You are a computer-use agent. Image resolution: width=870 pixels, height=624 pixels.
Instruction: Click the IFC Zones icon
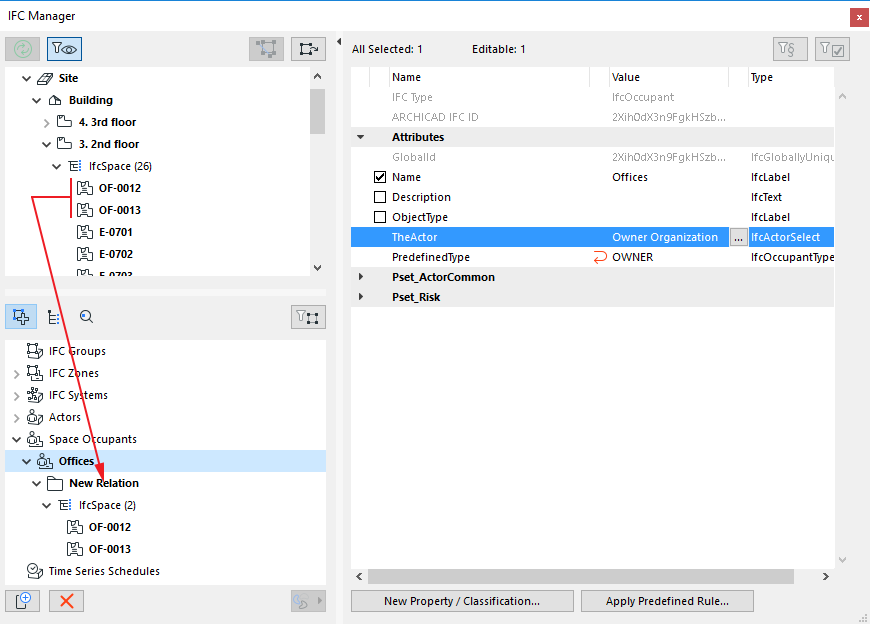pos(35,373)
